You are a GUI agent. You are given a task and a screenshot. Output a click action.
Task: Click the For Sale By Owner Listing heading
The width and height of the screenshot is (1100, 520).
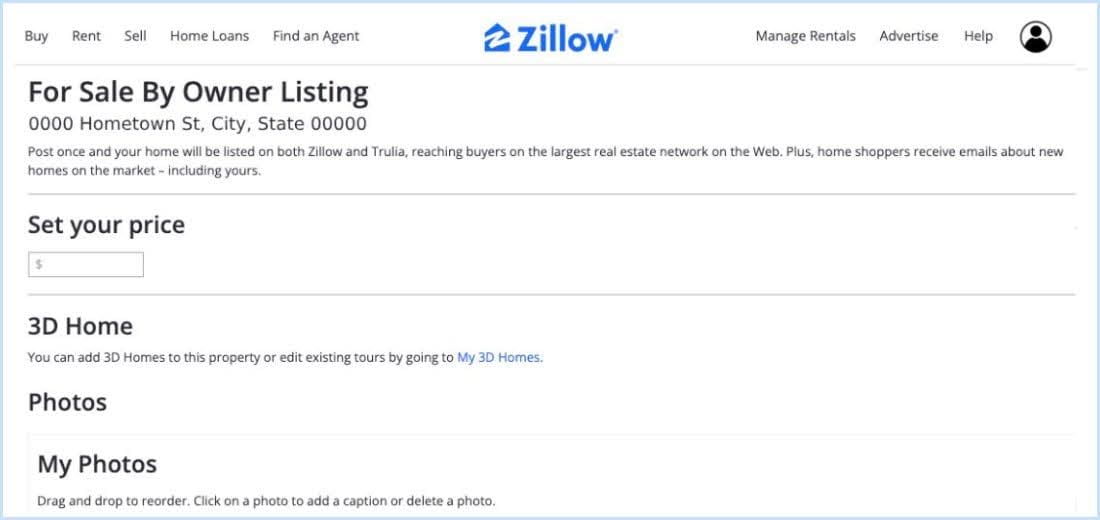click(x=198, y=92)
